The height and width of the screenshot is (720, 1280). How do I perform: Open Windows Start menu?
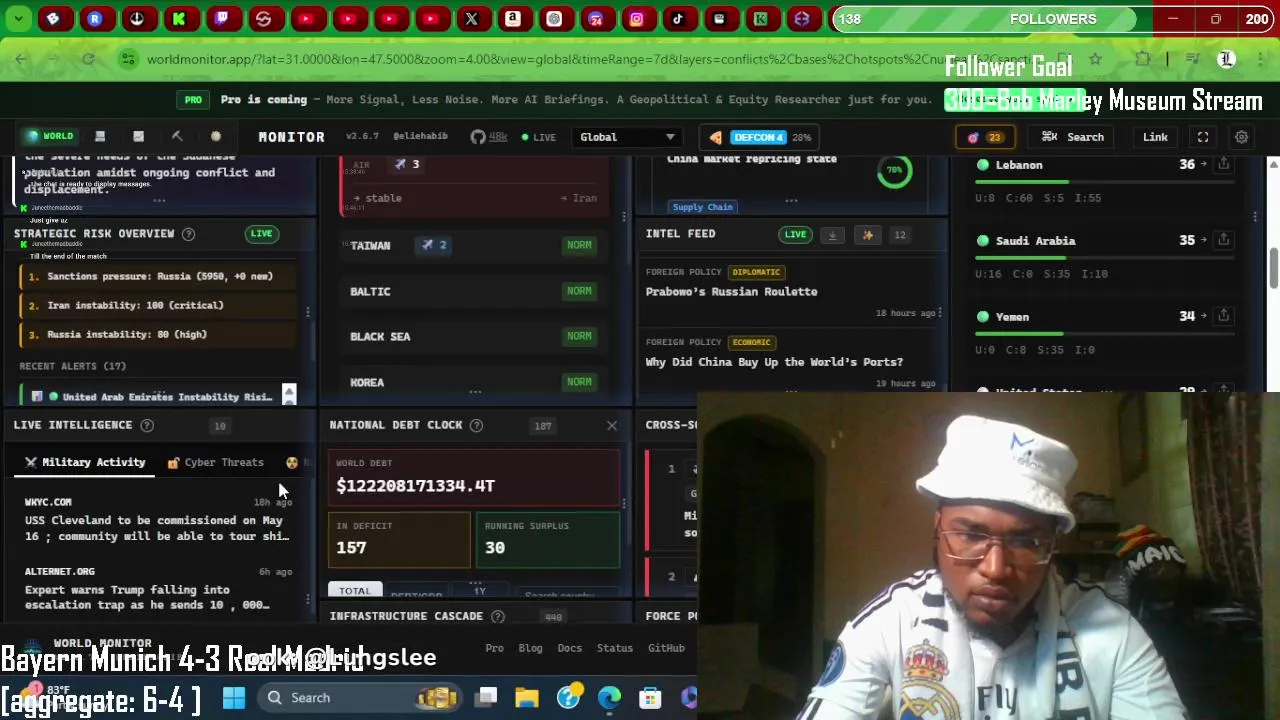pyautogui.click(x=234, y=698)
